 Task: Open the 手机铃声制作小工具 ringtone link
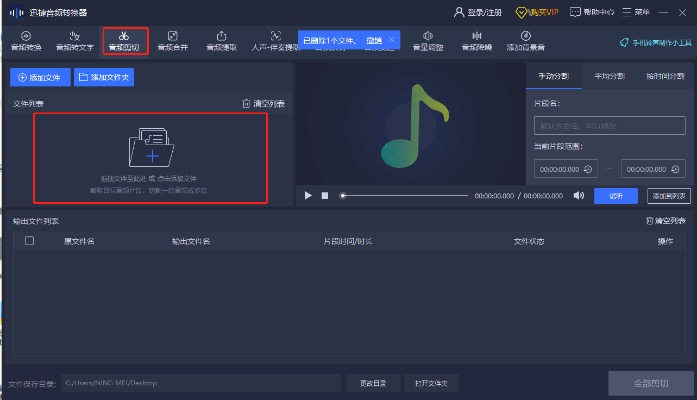click(656, 43)
